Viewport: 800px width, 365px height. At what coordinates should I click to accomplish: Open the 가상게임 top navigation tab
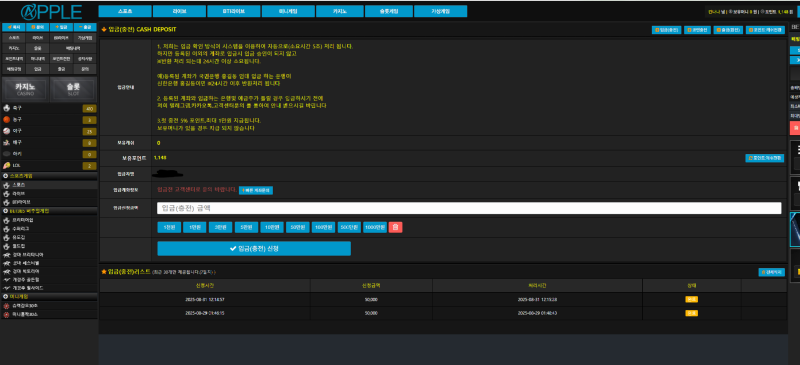coord(441,11)
